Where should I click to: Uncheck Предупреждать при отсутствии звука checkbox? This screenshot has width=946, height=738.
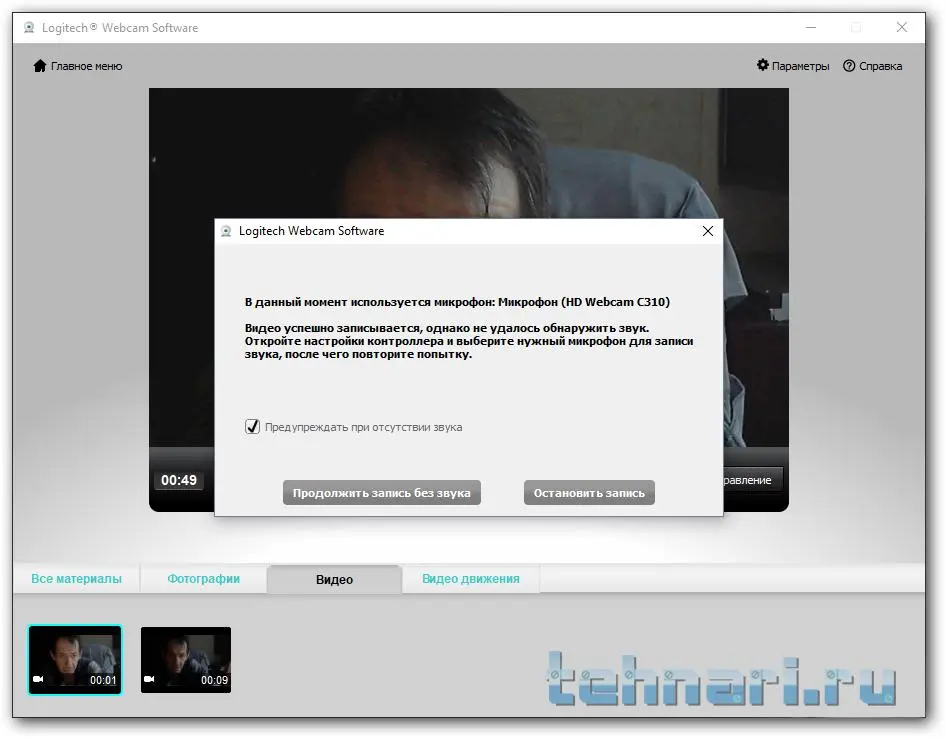(x=252, y=427)
